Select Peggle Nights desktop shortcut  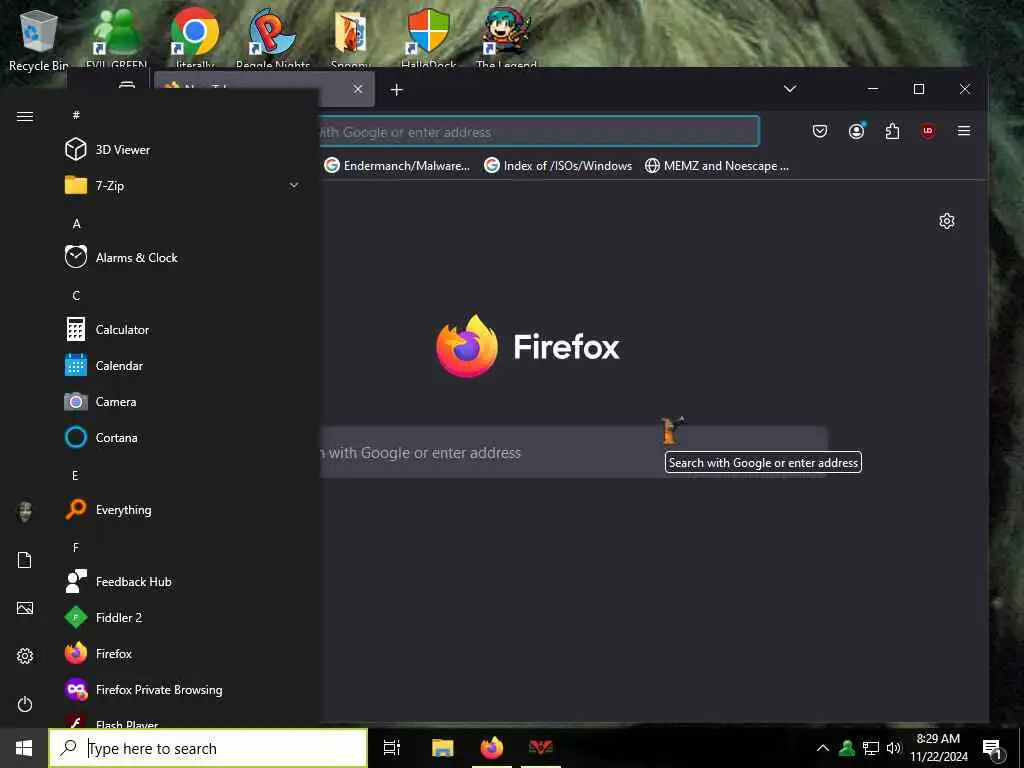click(x=273, y=38)
